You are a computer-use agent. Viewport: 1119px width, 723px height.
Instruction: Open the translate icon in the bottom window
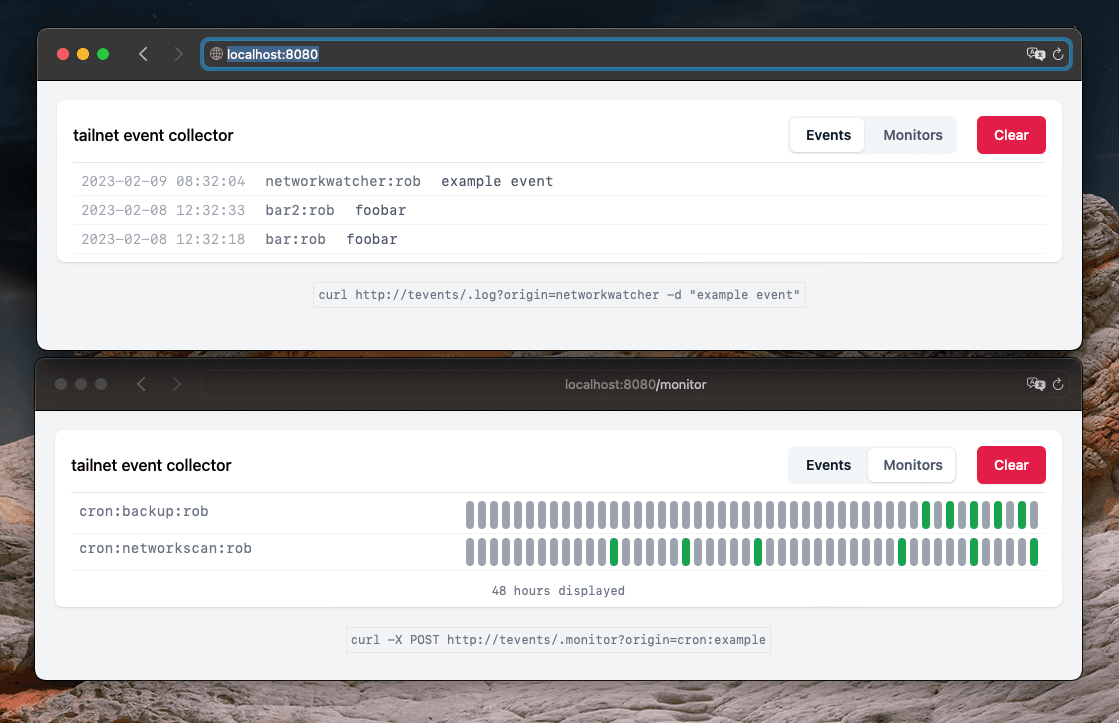[1035, 384]
